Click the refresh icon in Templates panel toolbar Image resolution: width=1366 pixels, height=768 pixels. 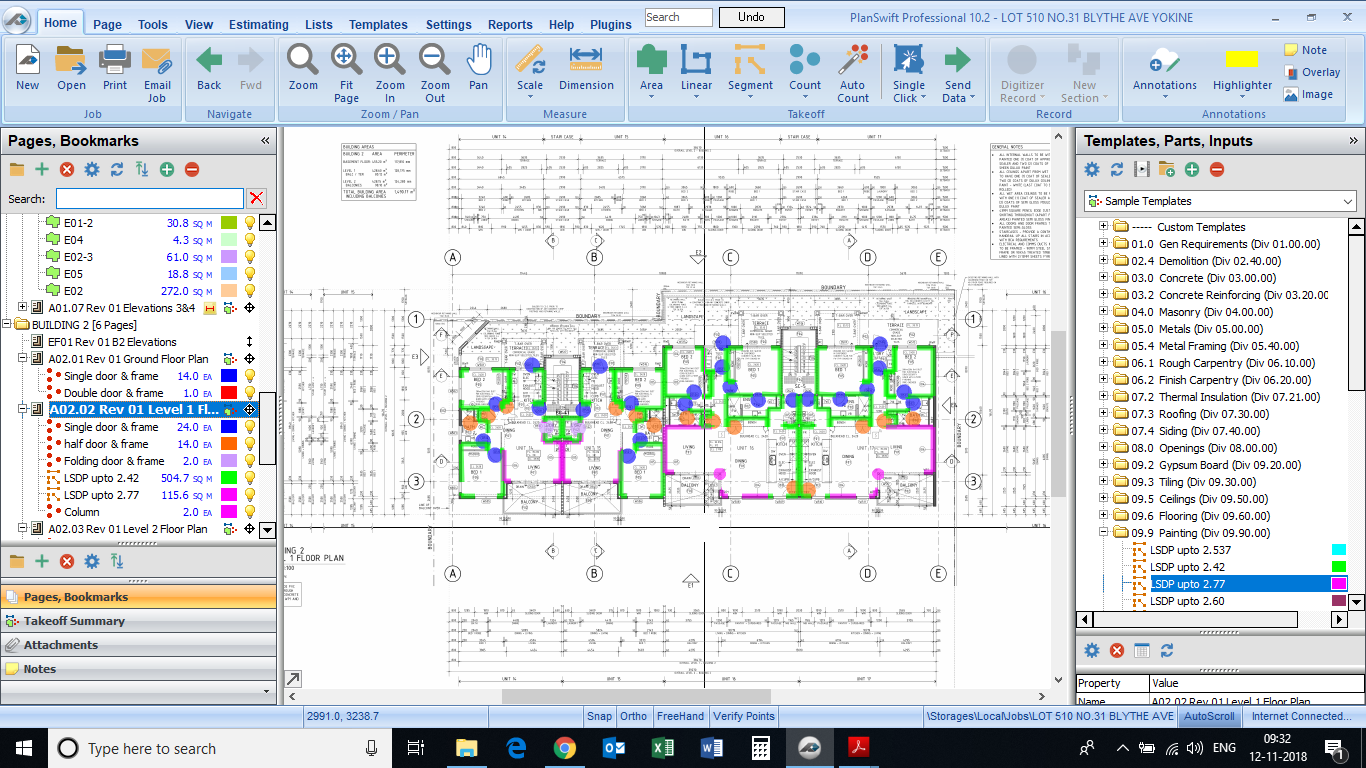click(x=1117, y=170)
